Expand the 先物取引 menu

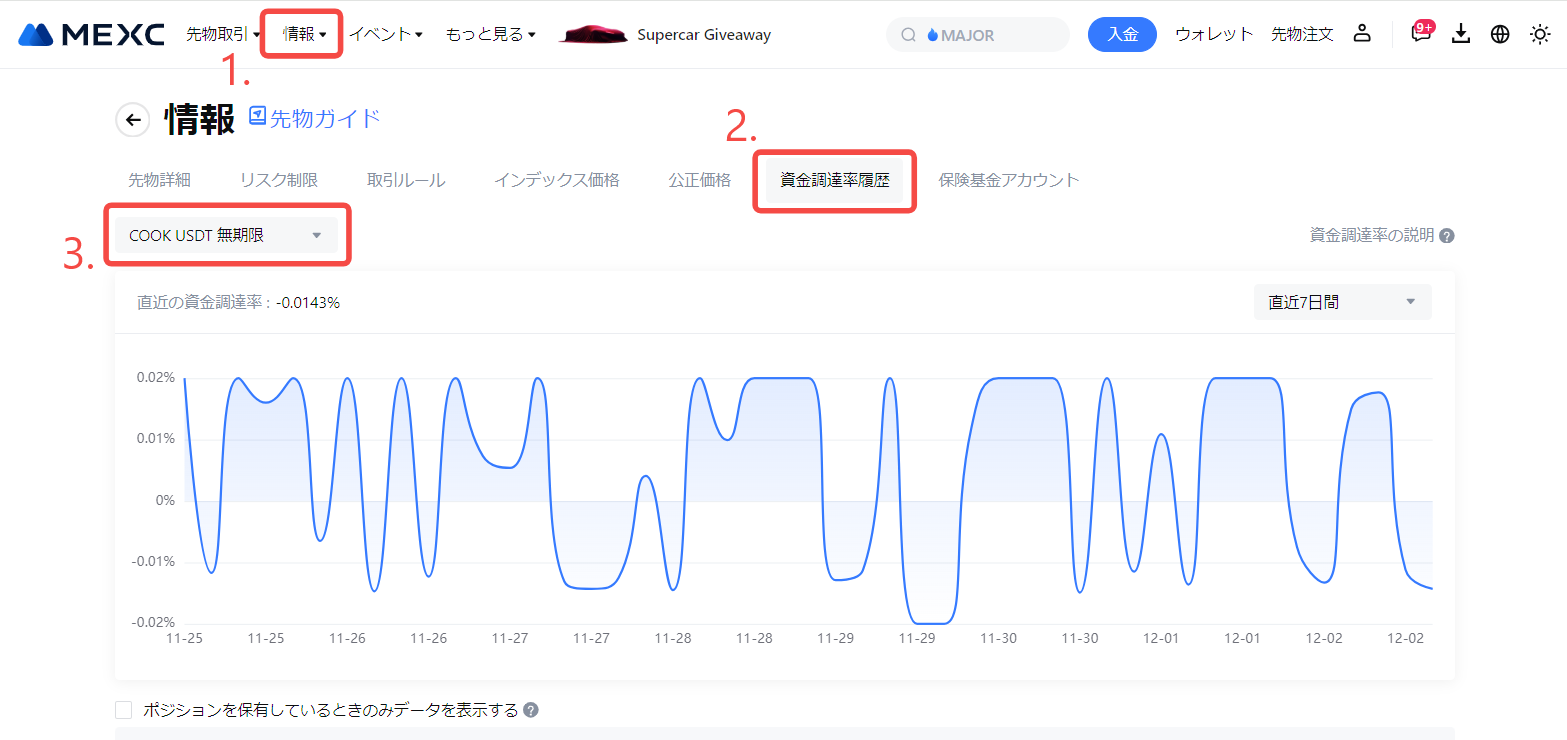click(x=222, y=34)
